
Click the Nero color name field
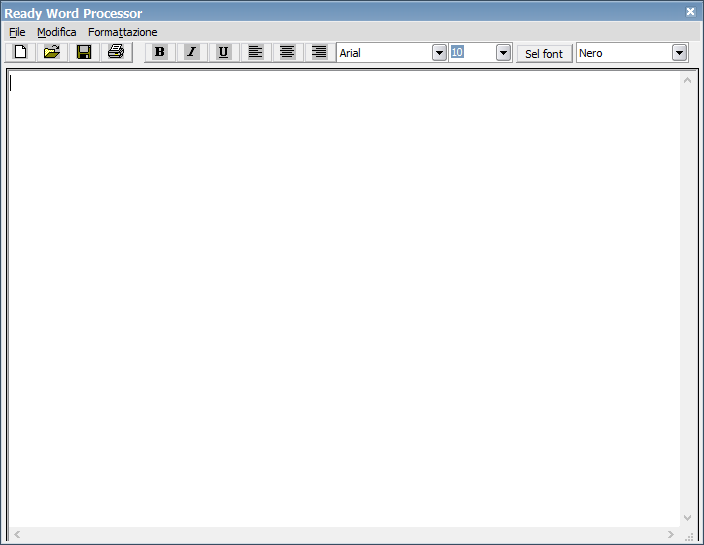(x=625, y=53)
